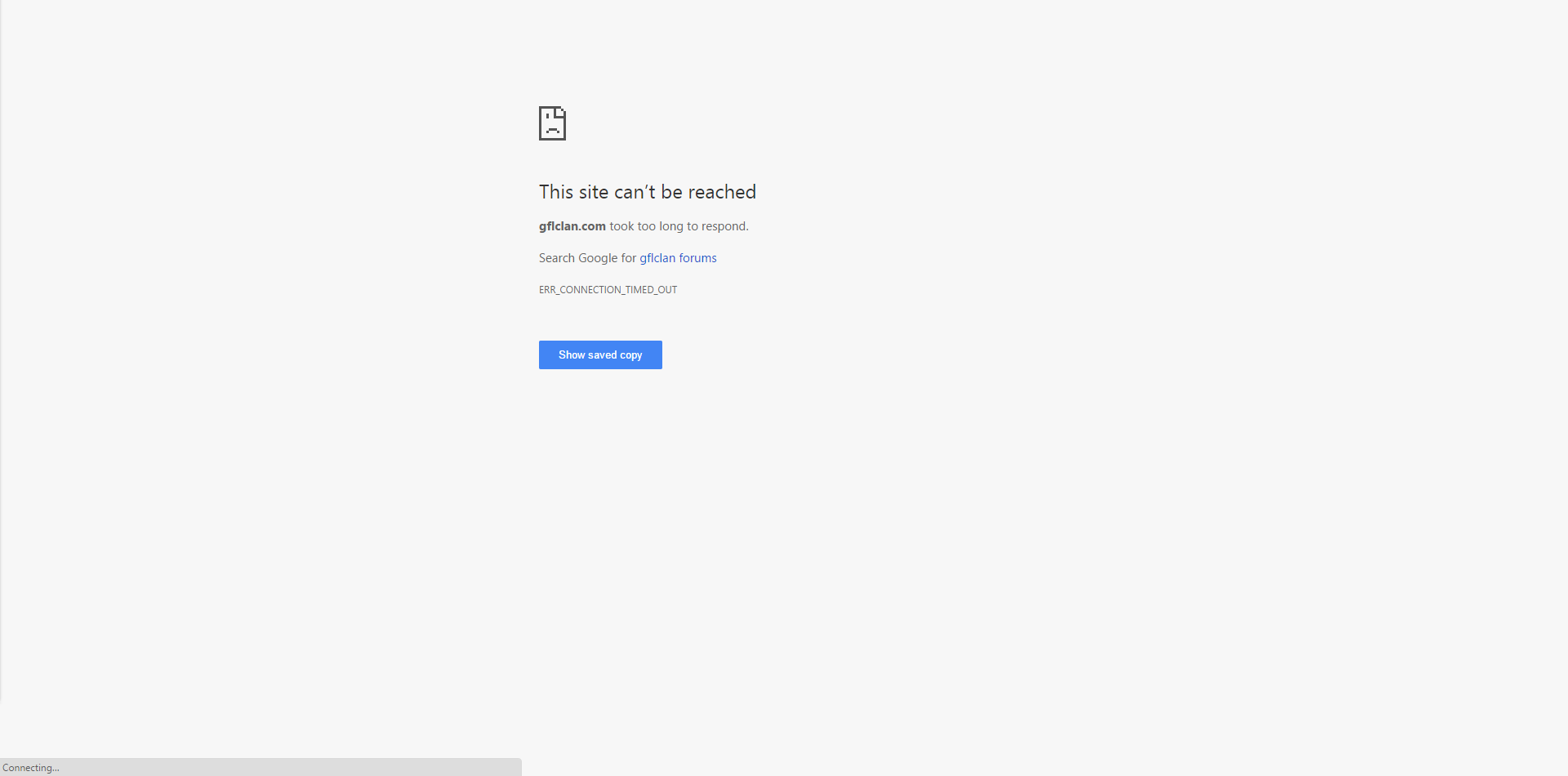This screenshot has height=776, width=1568.
Task: Click the word "copy" on the blue button
Action: [x=630, y=355]
